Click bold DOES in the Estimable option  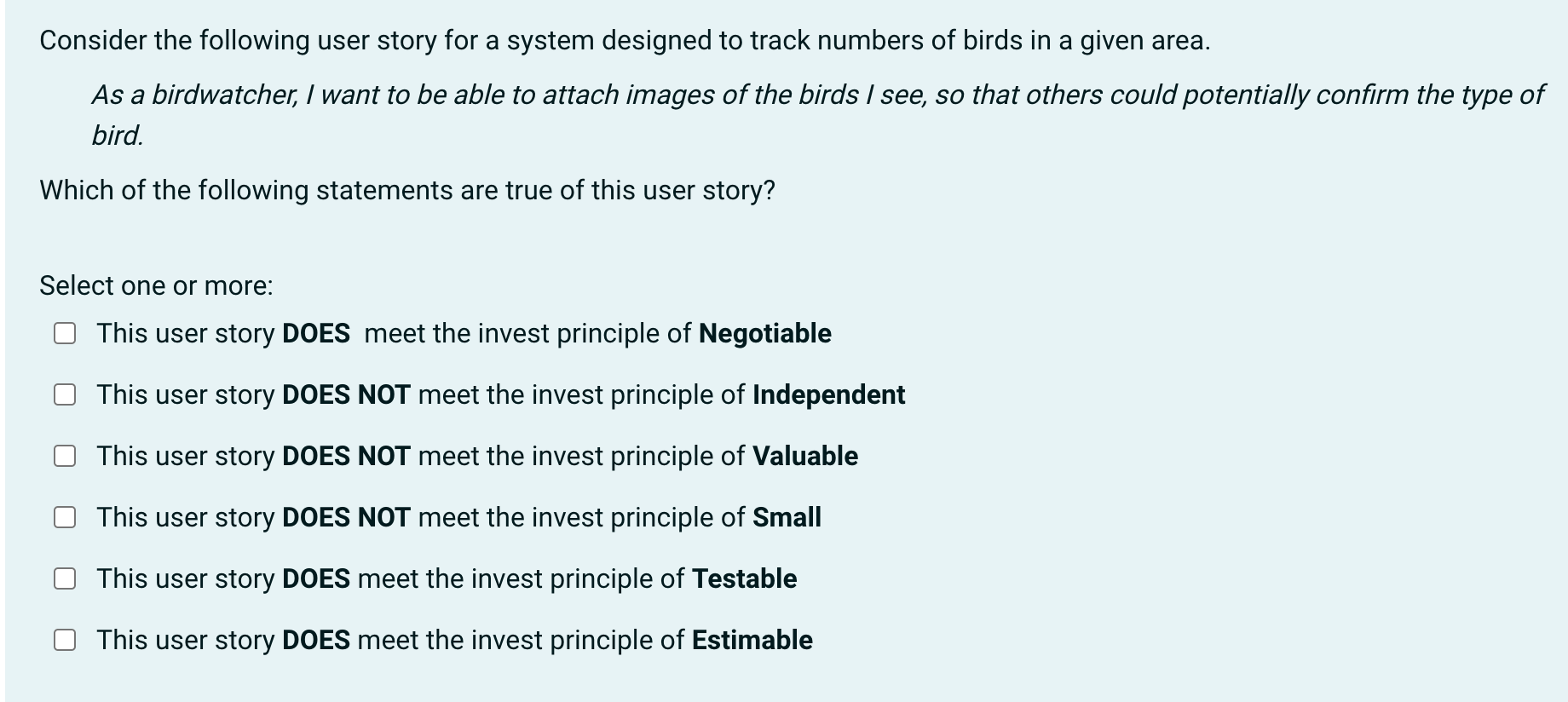pyautogui.click(x=315, y=640)
